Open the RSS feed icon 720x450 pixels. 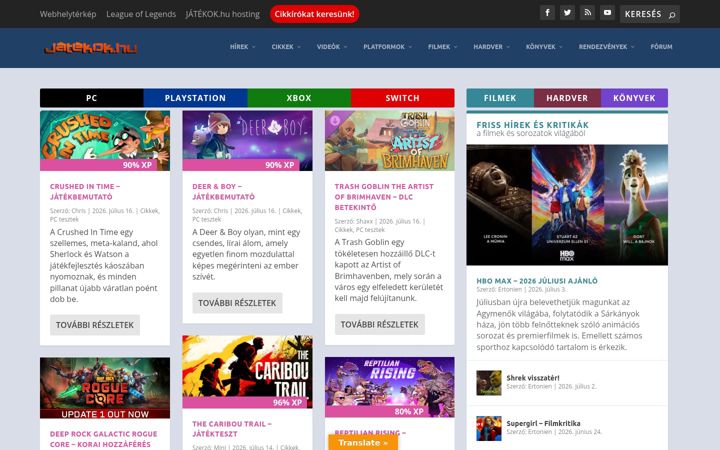coord(587,13)
